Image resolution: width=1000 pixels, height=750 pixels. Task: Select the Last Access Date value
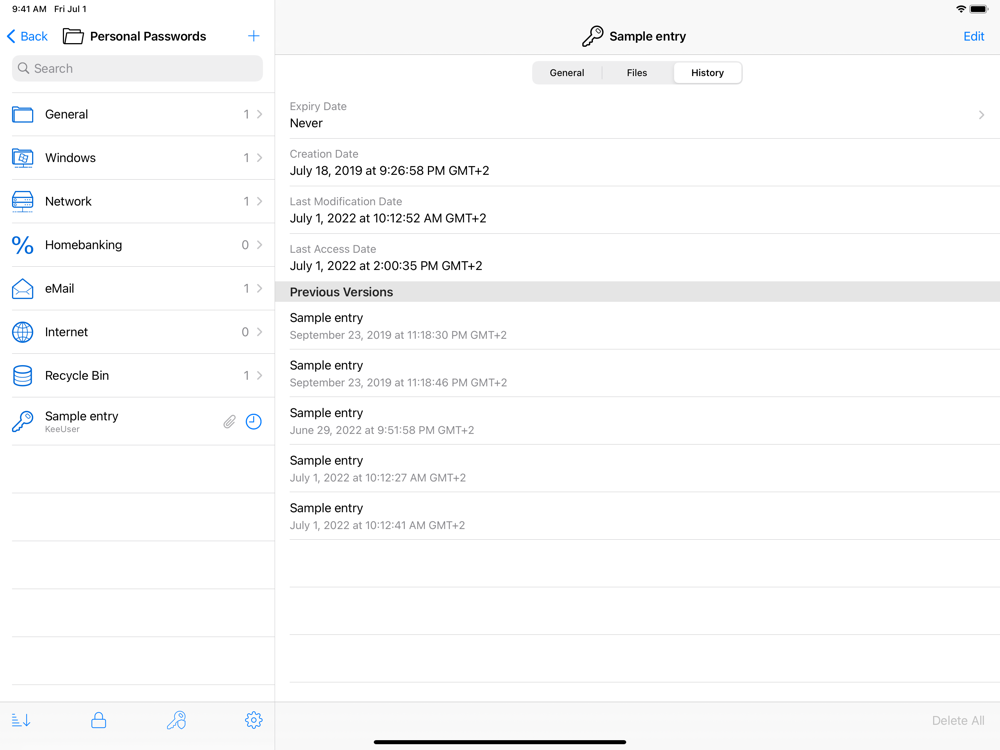[386, 266]
